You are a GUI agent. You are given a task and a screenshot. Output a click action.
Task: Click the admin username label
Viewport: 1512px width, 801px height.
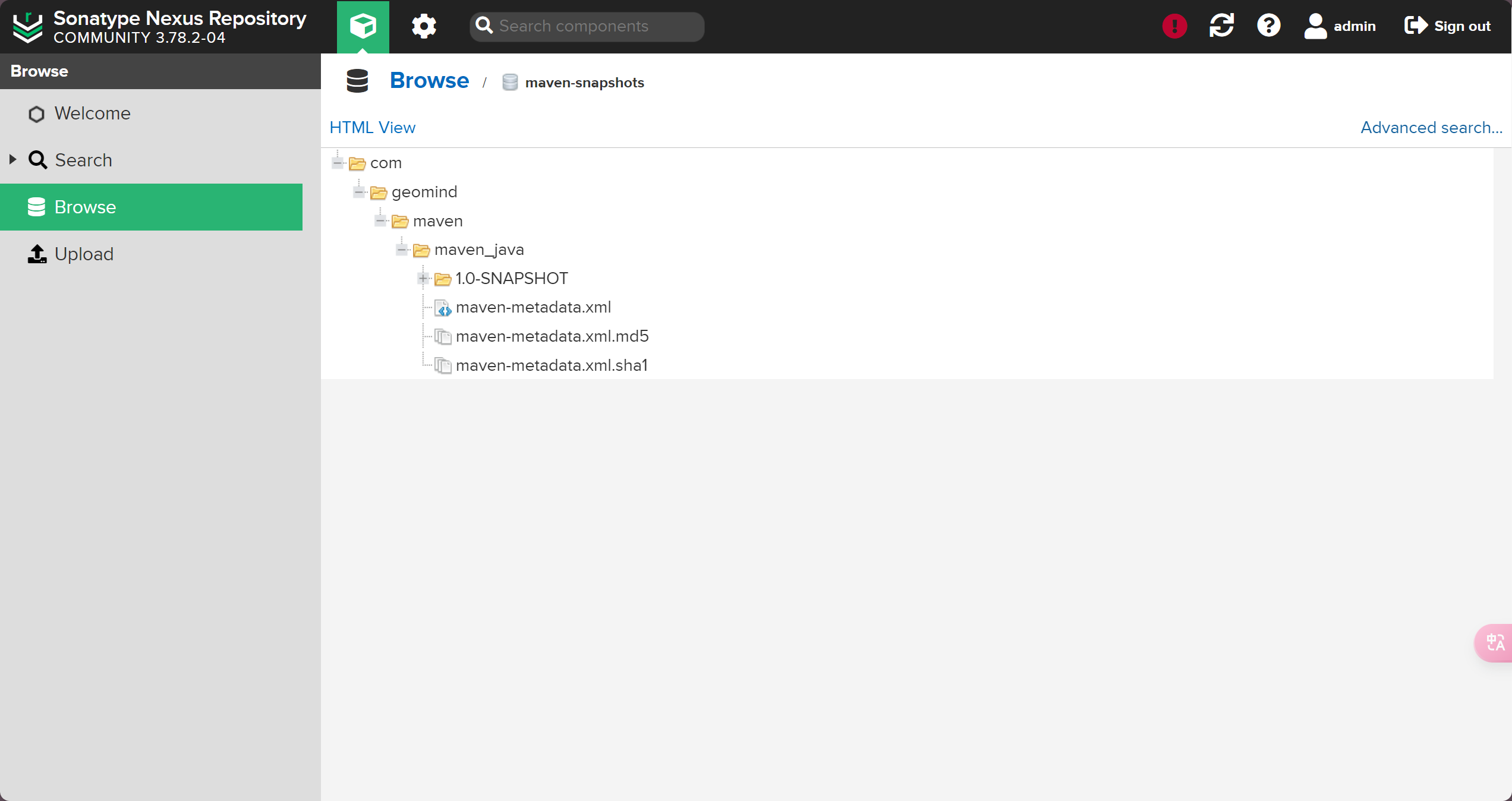pos(1354,26)
